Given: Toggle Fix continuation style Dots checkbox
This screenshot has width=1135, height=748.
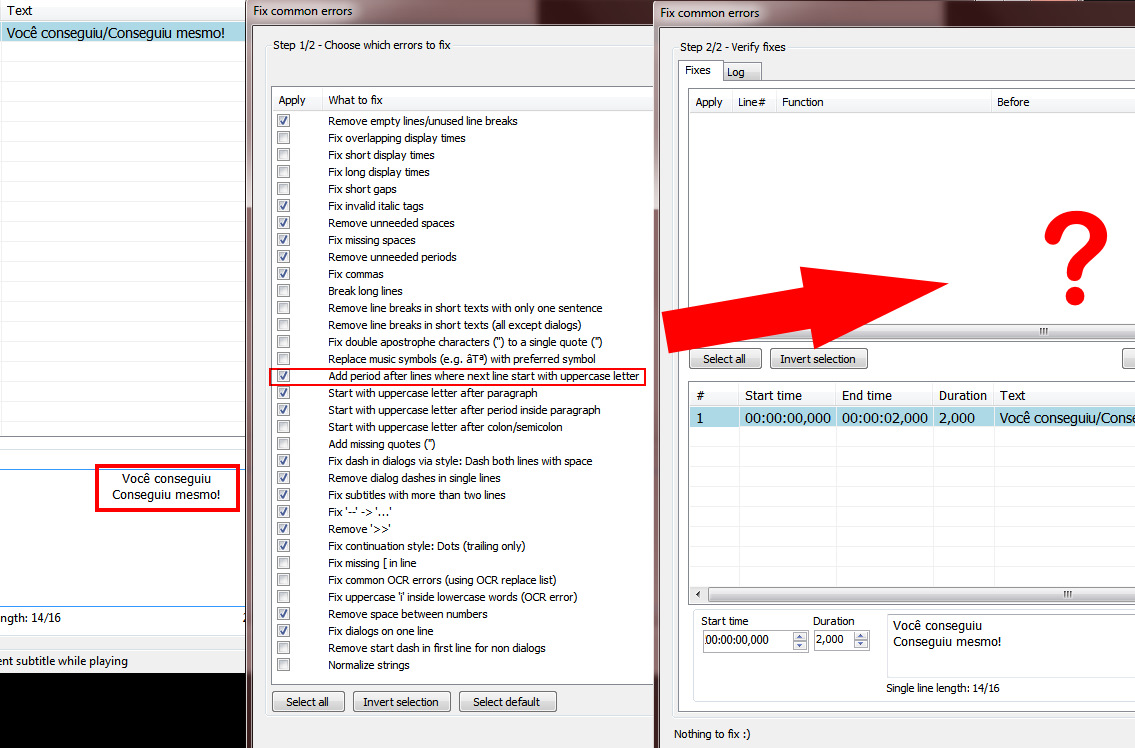Looking at the screenshot, I should click(284, 546).
